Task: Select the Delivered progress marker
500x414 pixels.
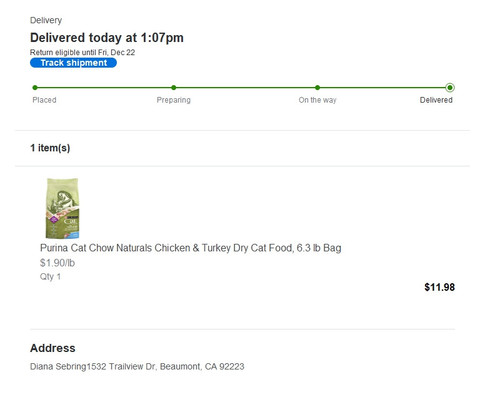Action: point(450,88)
